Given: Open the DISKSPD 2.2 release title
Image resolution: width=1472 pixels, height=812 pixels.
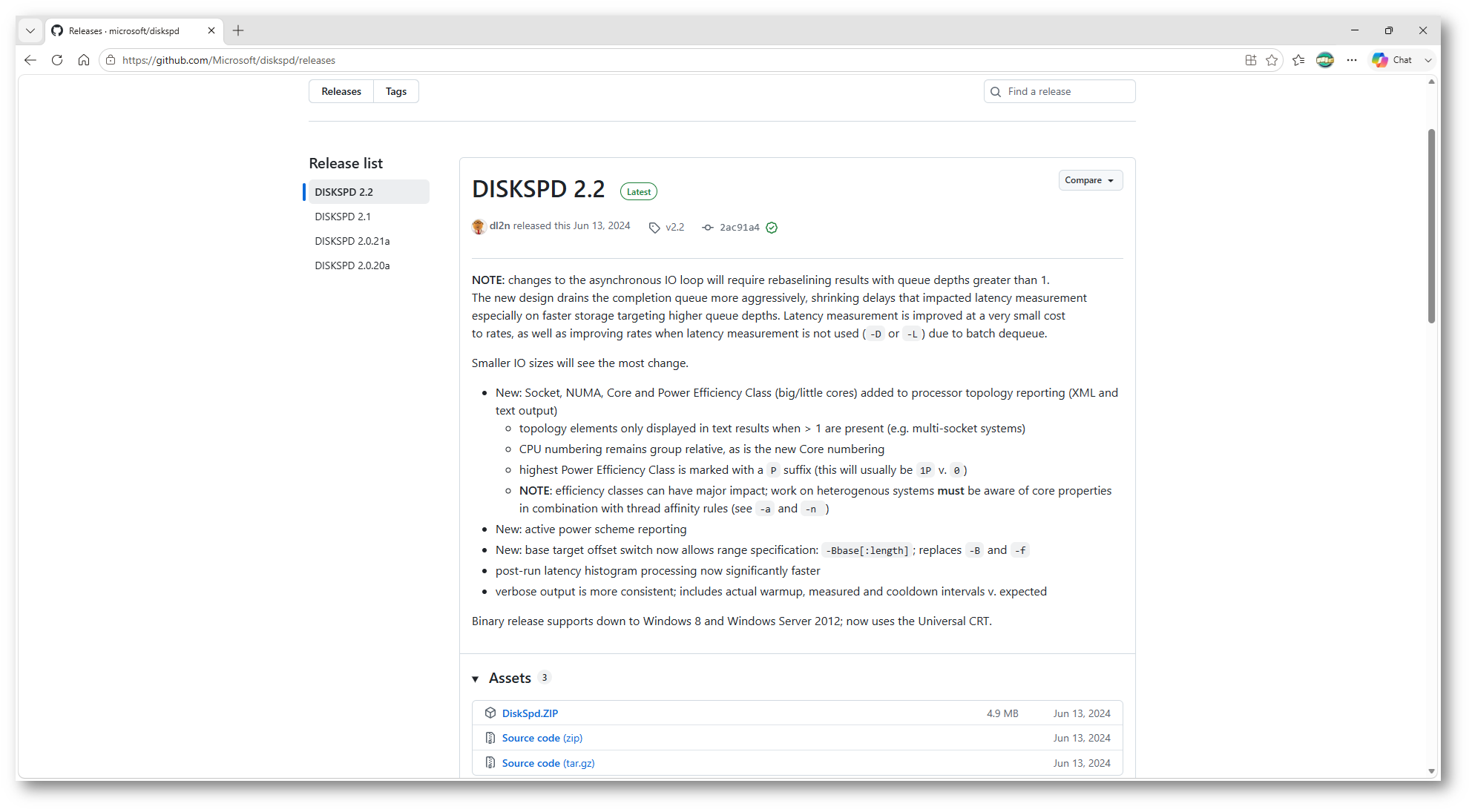Looking at the screenshot, I should [x=539, y=189].
